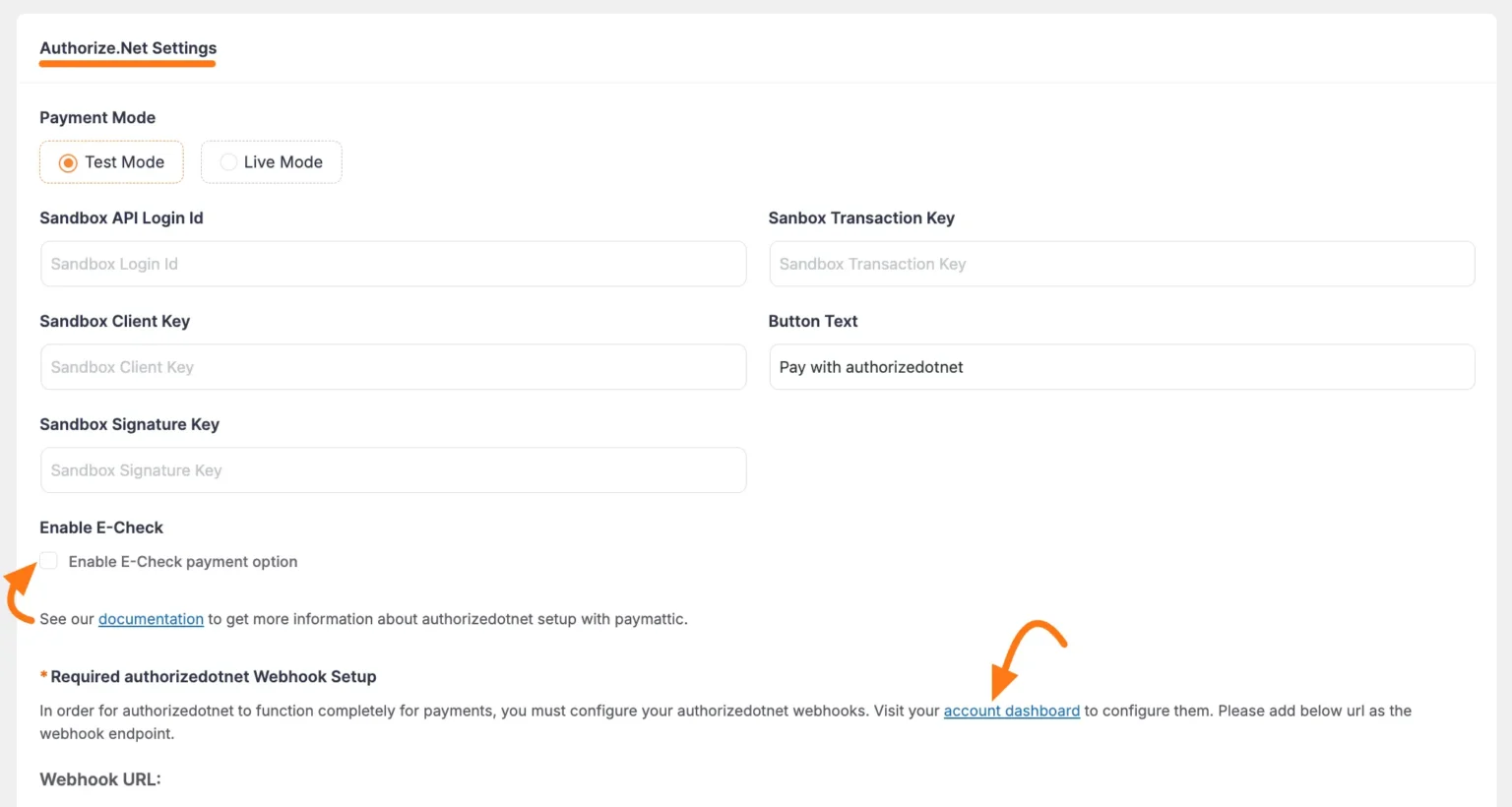Screen dimensions: 1512x807
Task: Click the Sandbox API Login Id field
Action: click(393, 264)
